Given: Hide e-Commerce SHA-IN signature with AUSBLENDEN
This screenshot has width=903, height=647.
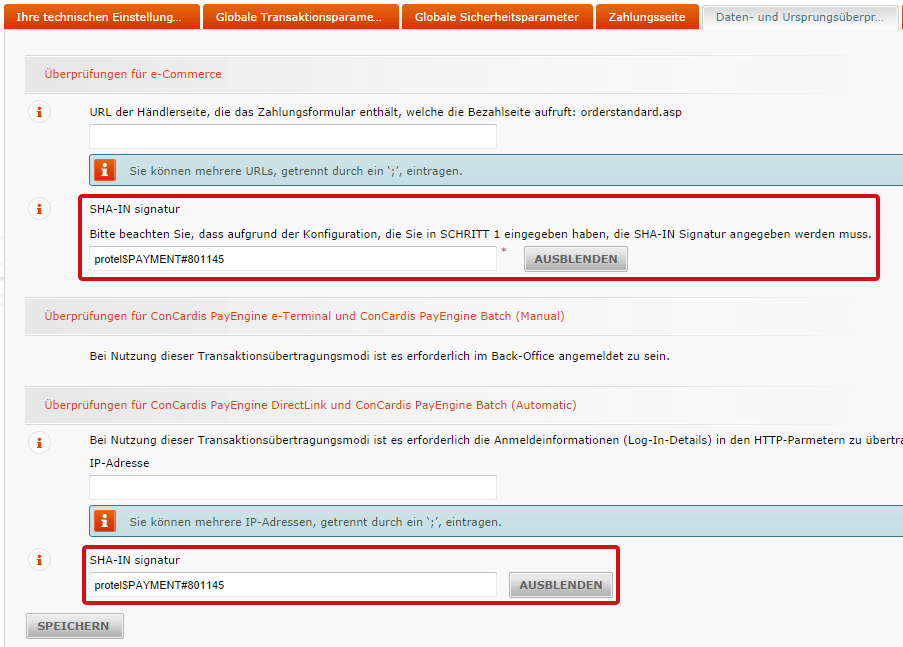Looking at the screenshot, I should [x=576, y=259].
